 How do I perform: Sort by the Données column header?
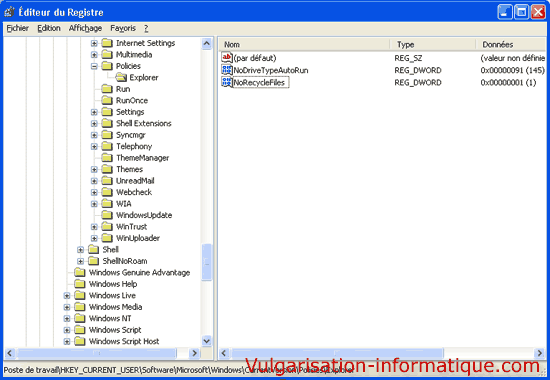(511, 45)
